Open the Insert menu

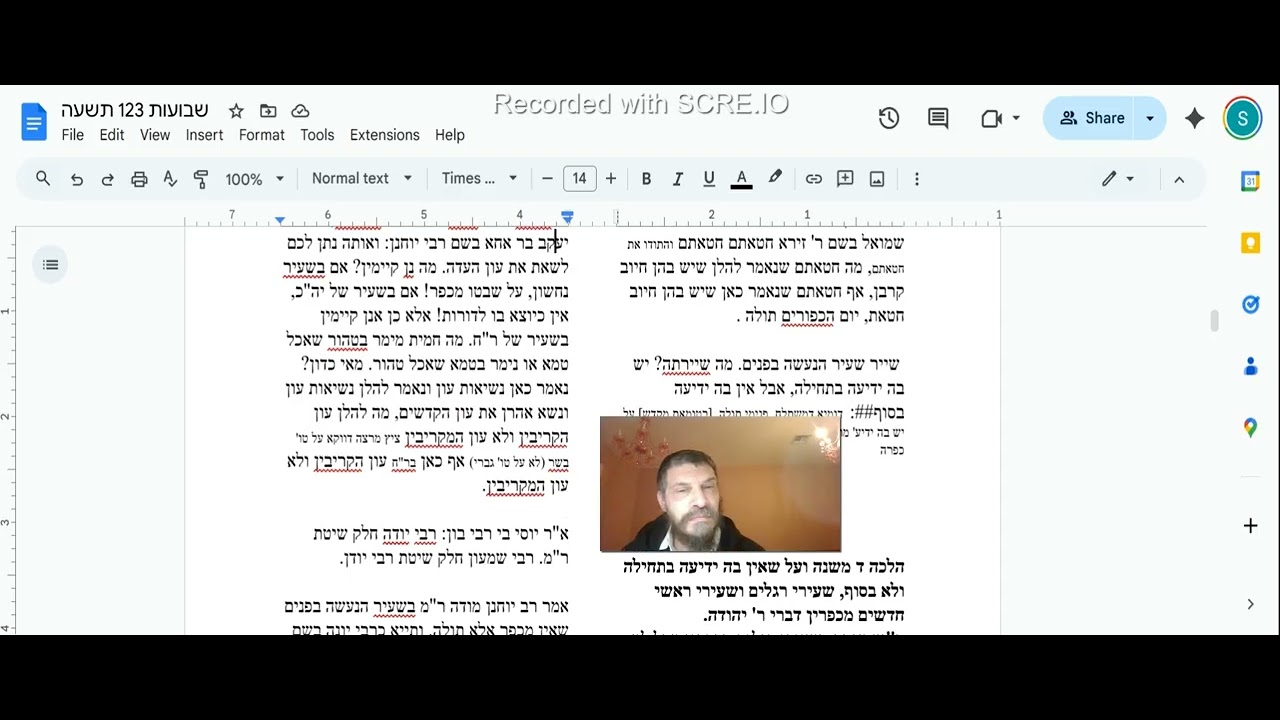click(204, 135)
